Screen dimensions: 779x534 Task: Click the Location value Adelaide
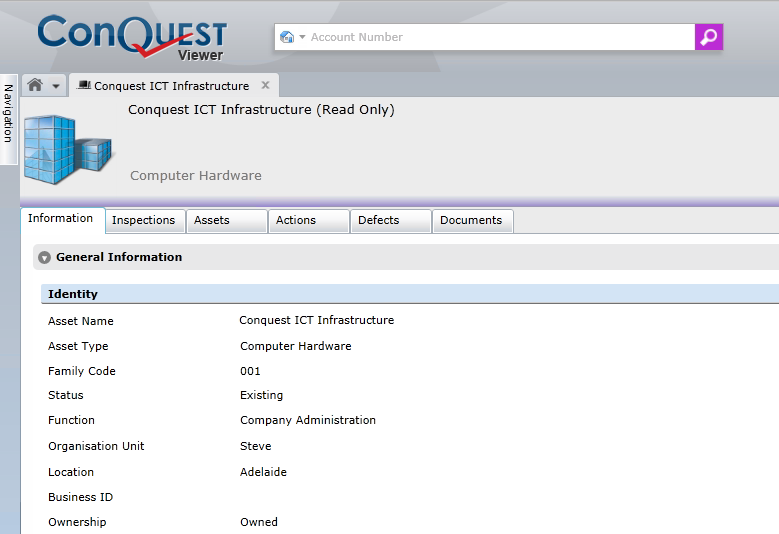click(x=263, y=472)
